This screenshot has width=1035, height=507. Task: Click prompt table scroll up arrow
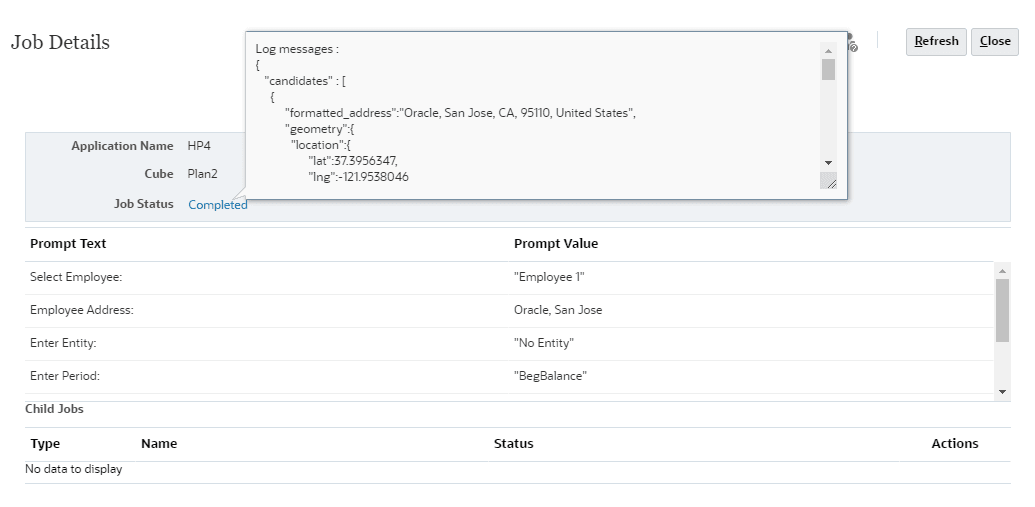(x=1002, y=270)
